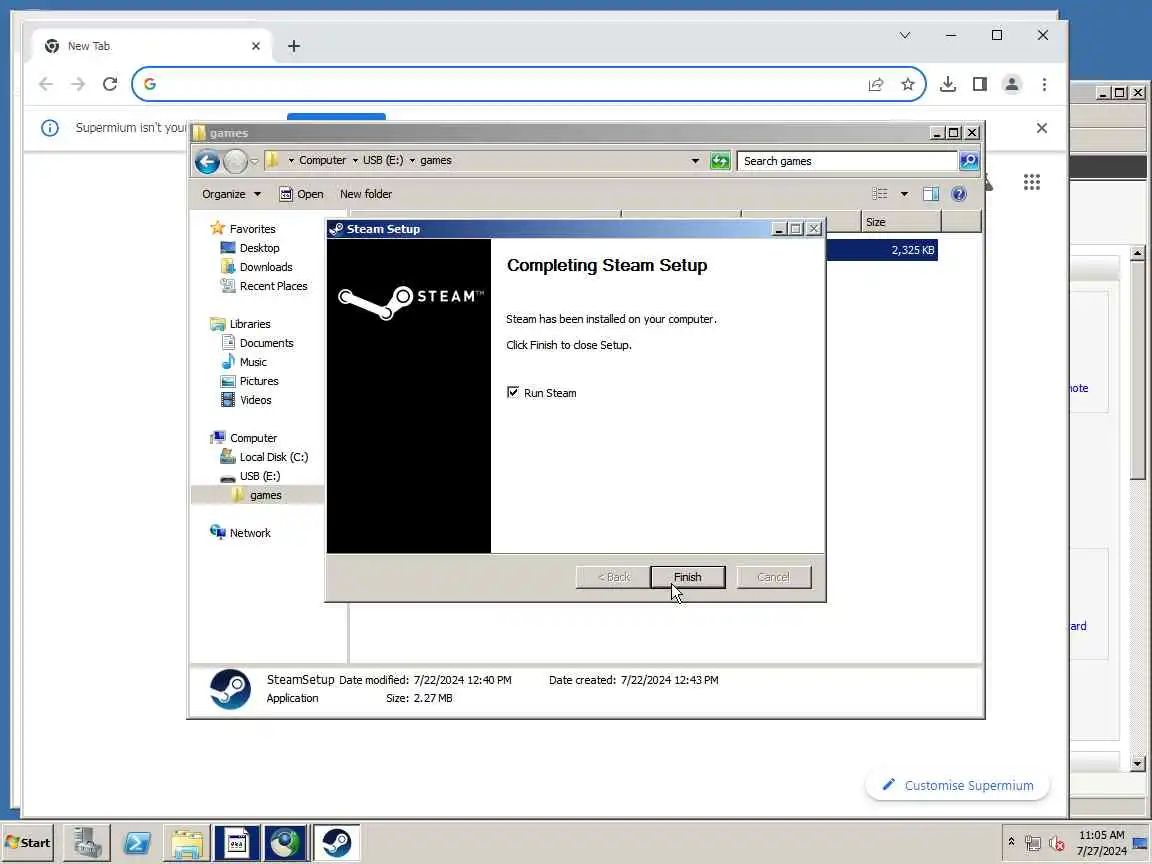Open Downloads in navigation pane

point(256,267)
